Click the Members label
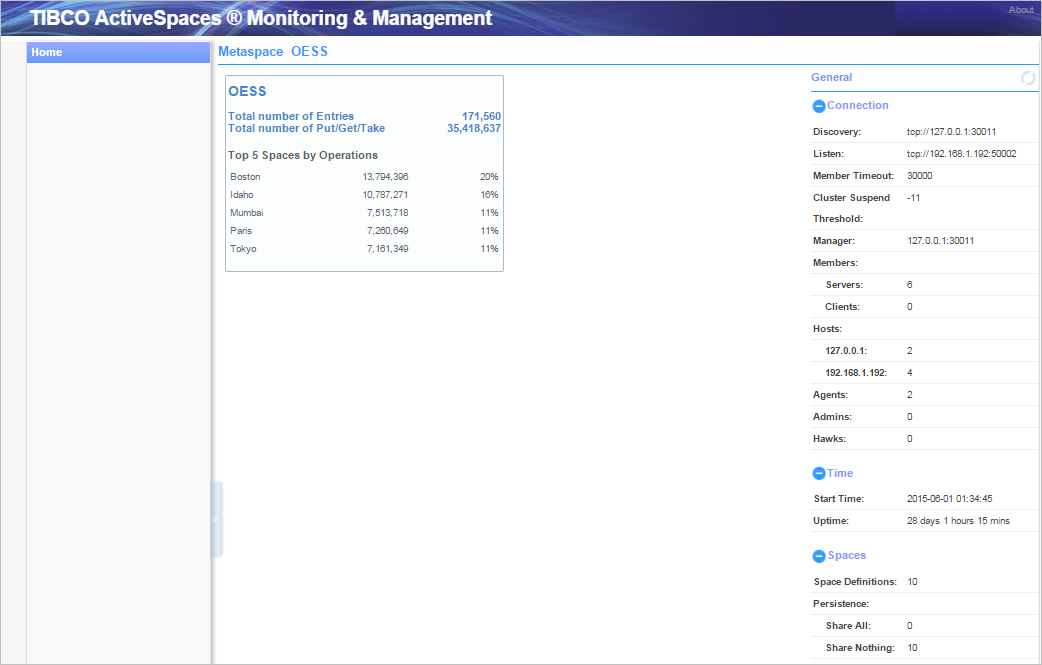1042x665 pixels. click(x=835, y=263)
